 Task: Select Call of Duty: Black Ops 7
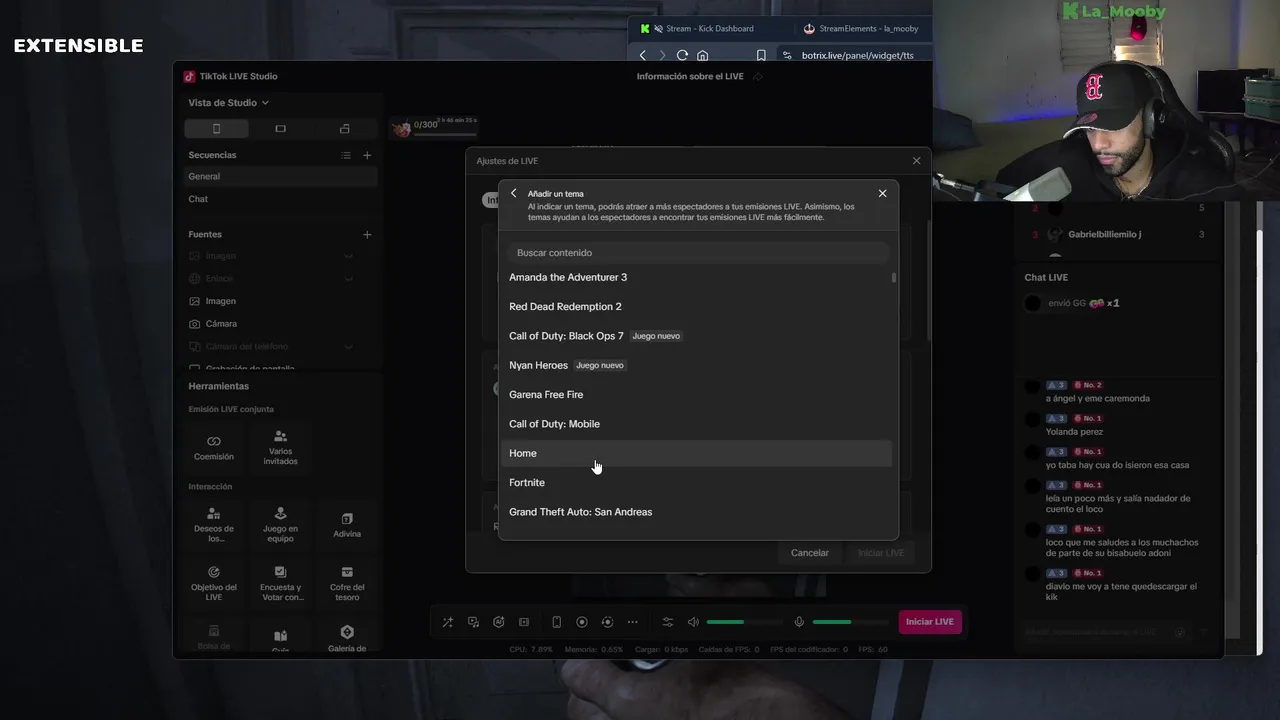coord(698,336)
